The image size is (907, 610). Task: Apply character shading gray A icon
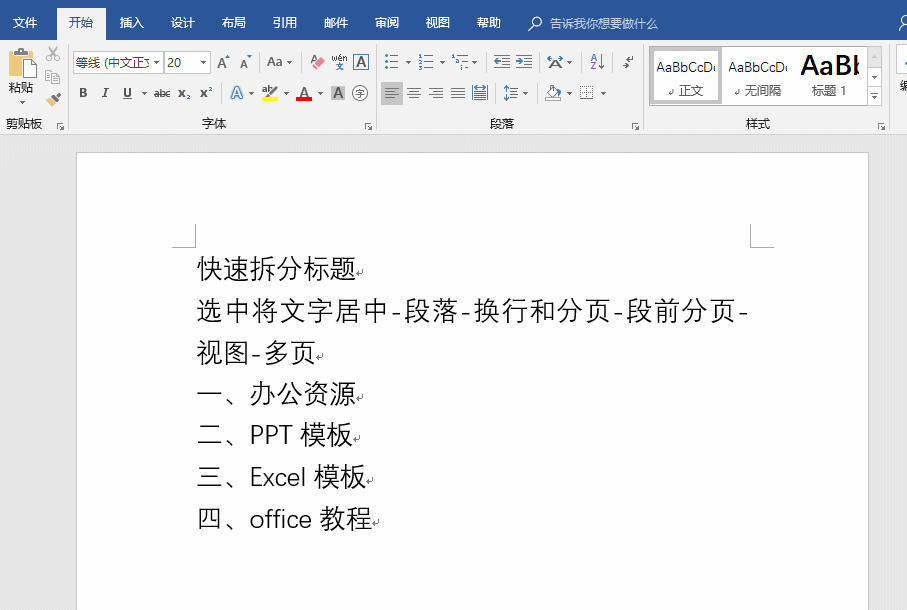pos(338,93)
